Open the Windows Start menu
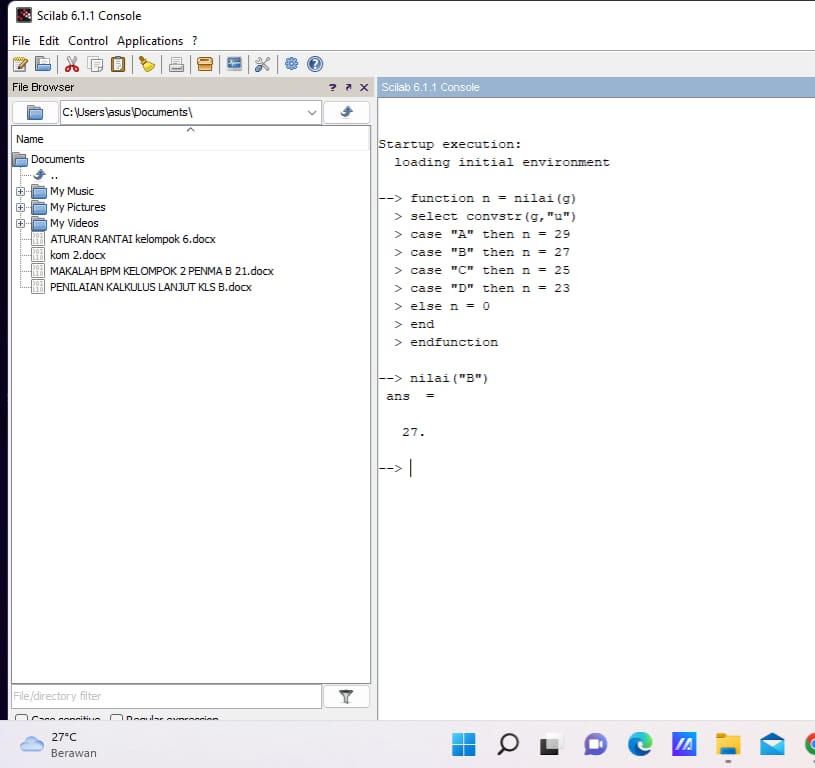Viewport: 815px width, 768px height. pos(464,745)
